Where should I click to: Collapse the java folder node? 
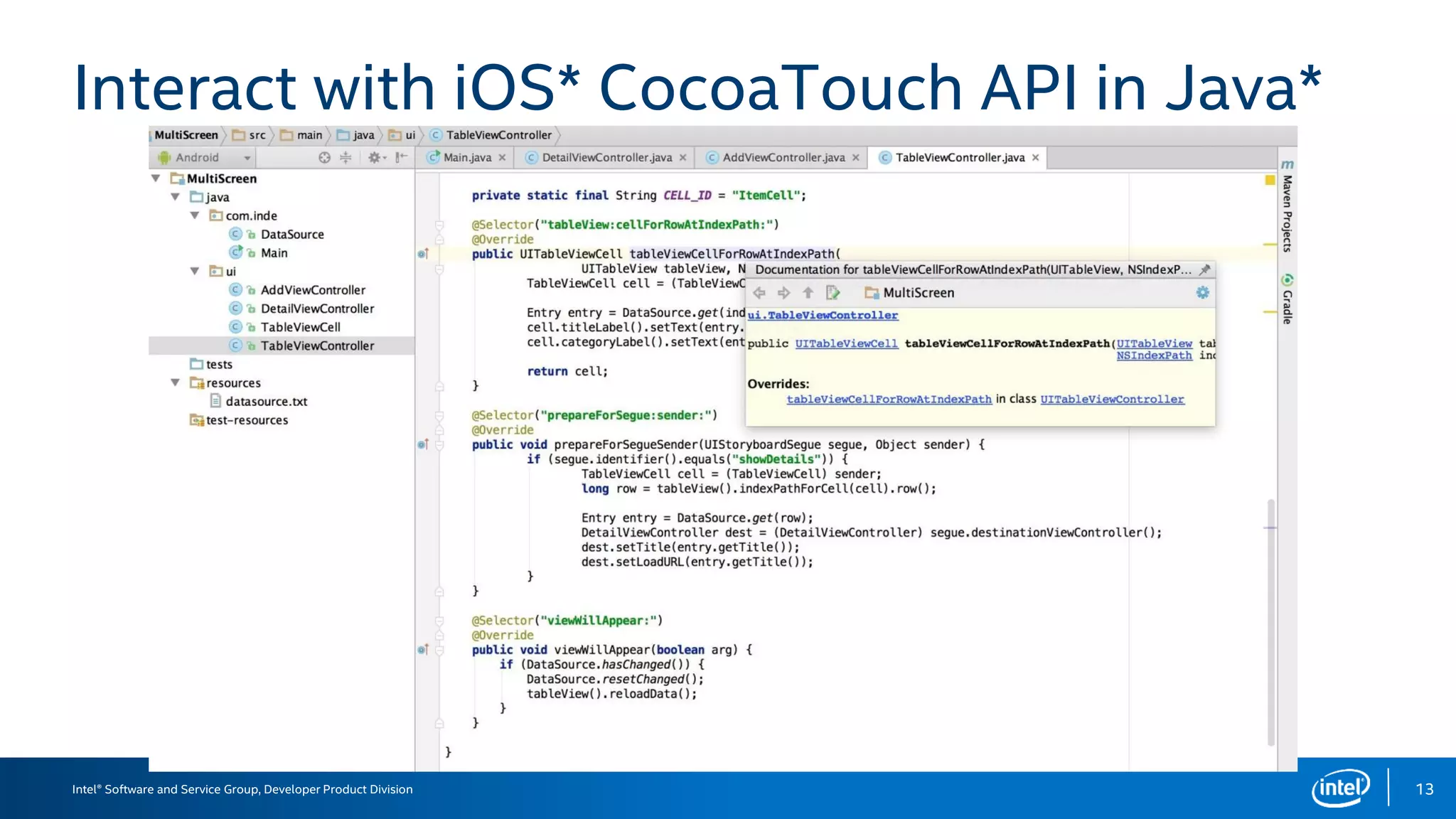(x=175, y=197)
